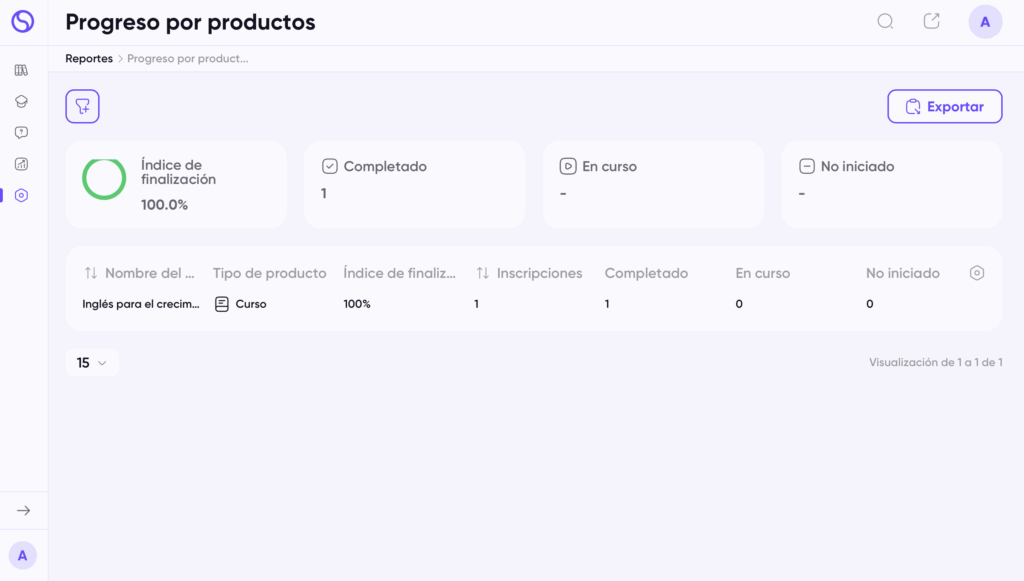Click the green completion progress ring

coord(104,179)
